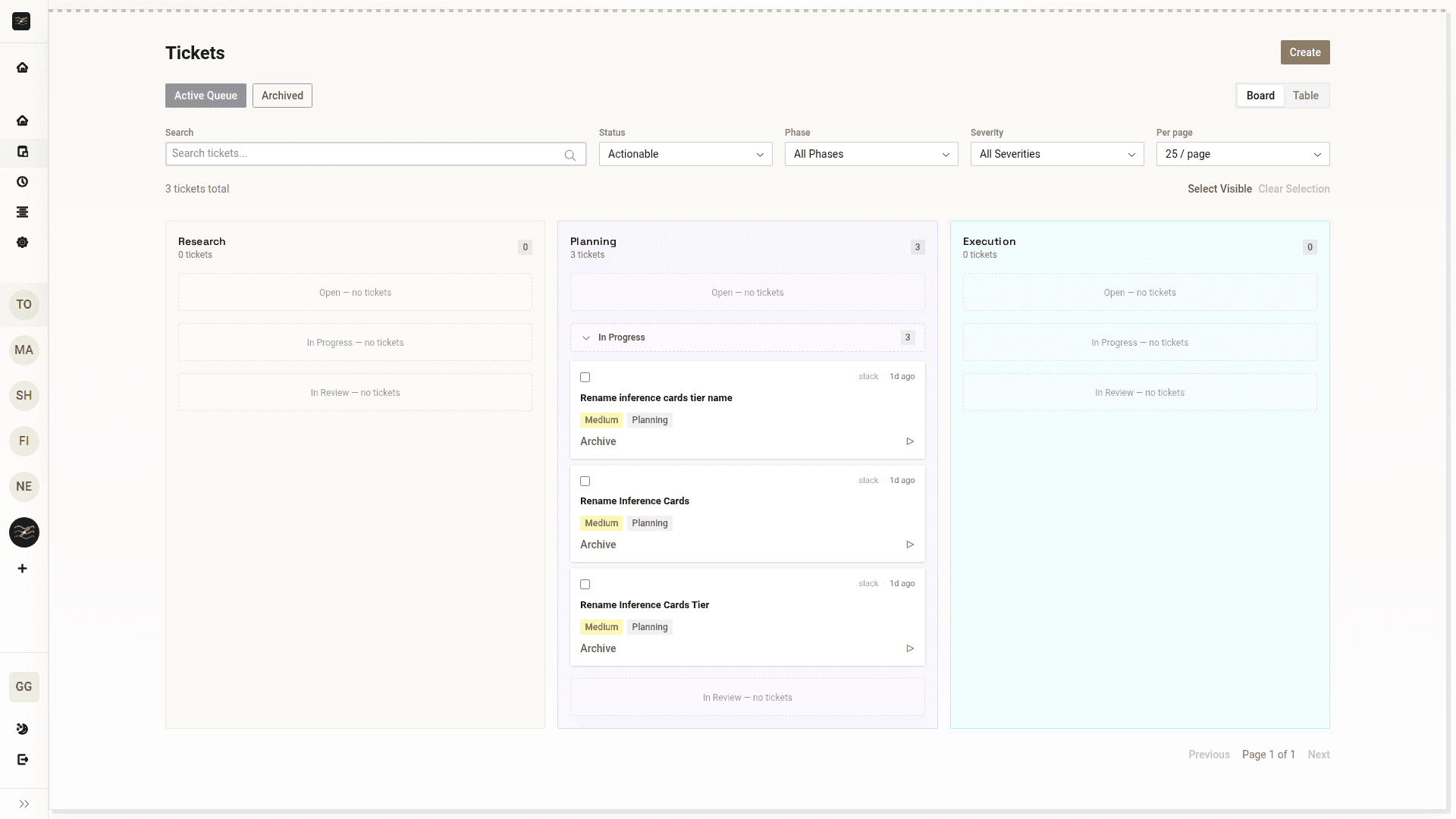
Task: Click the Create button
Action: [x=1304, y=52]
